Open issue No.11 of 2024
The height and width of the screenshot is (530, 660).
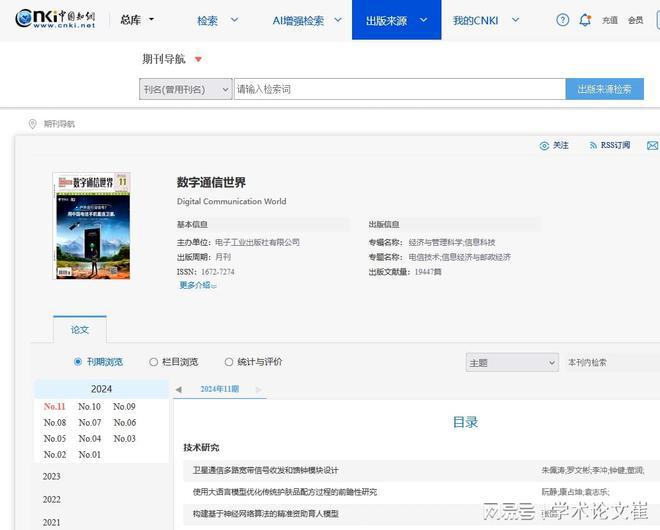(55, 407)
